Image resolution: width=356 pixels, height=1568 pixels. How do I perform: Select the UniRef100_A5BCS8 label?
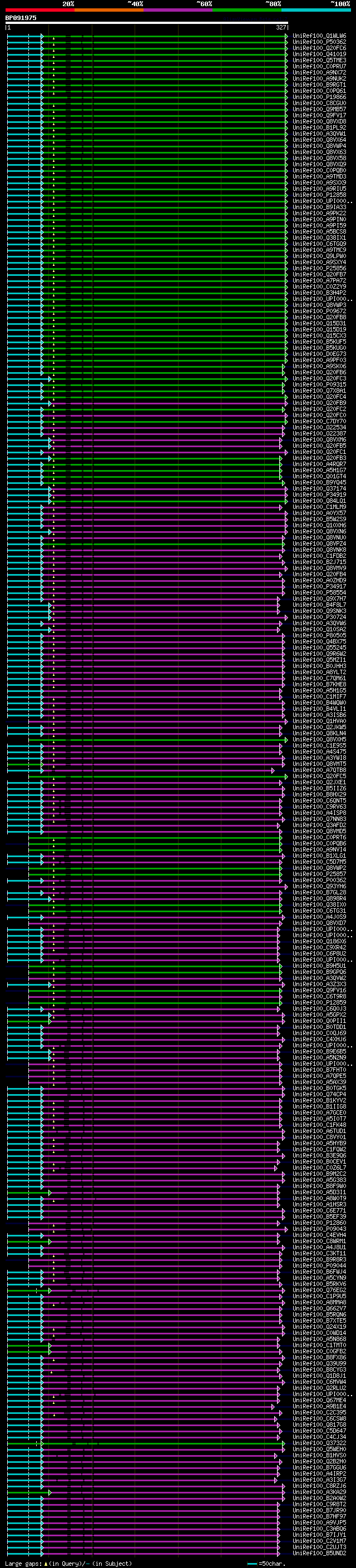point(319,232)
